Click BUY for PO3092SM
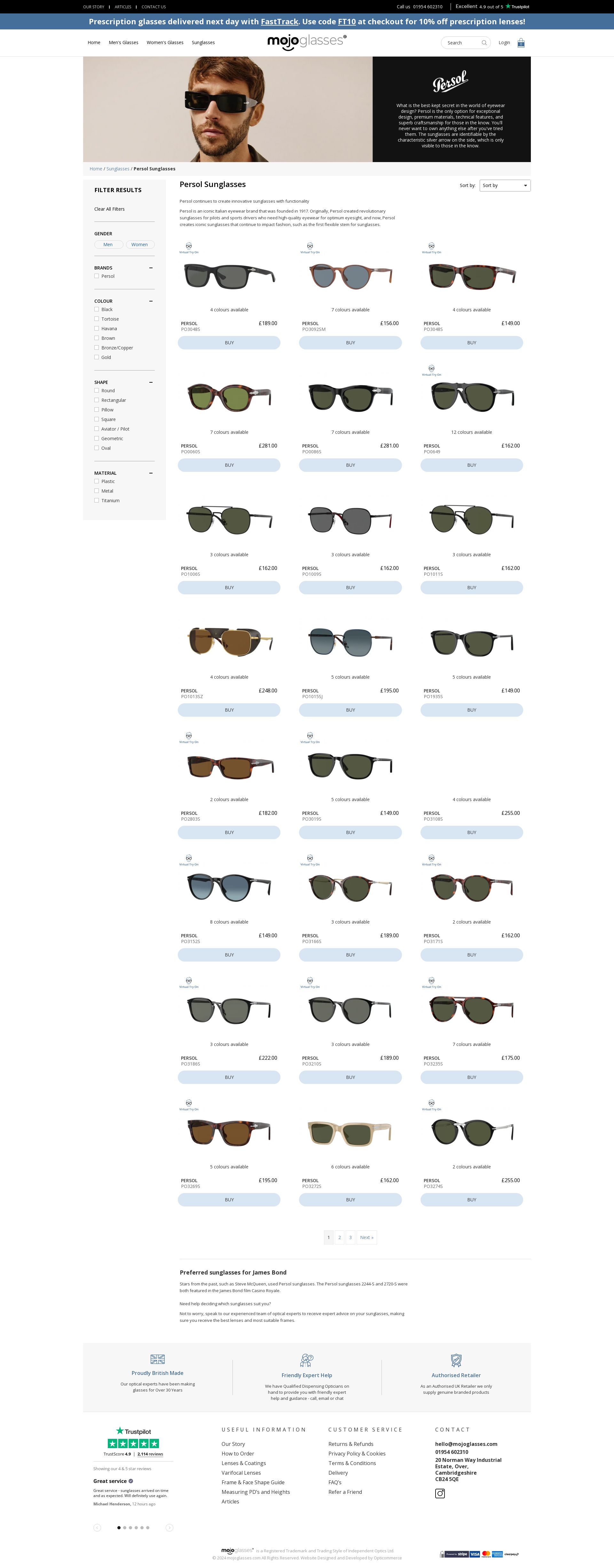 pos(350,343)
